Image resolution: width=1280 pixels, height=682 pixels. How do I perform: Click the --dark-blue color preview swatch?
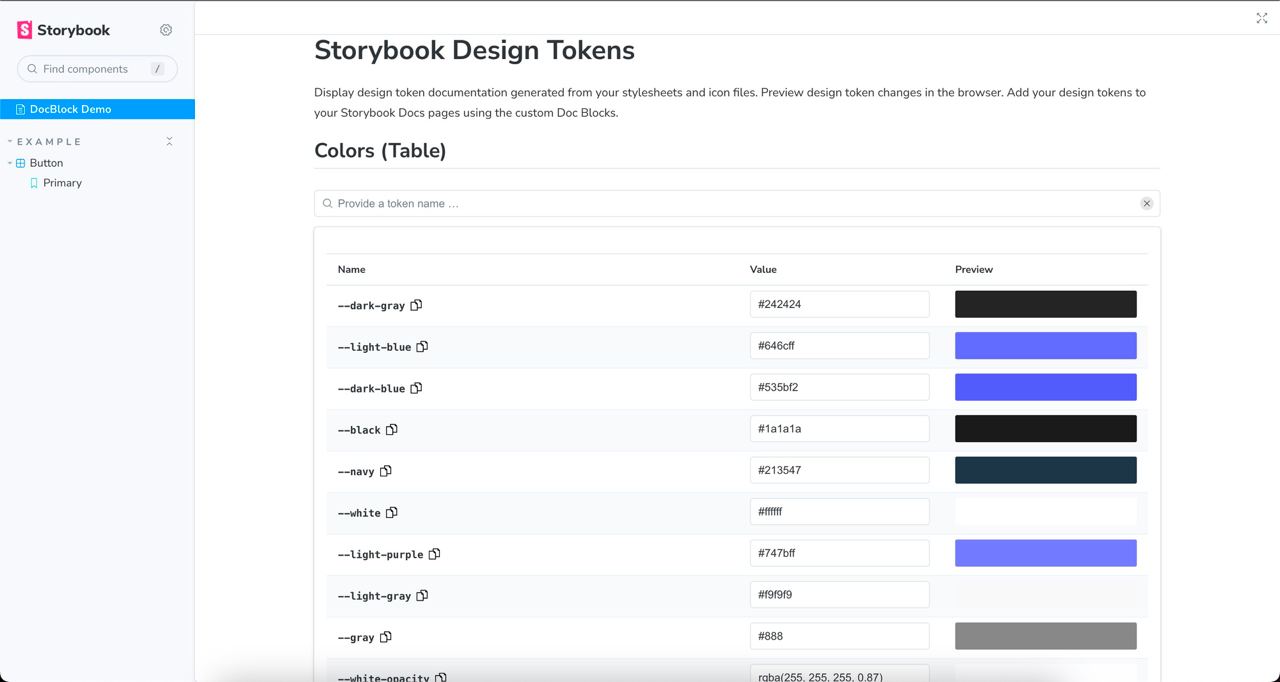click(x=1045, y=387)
